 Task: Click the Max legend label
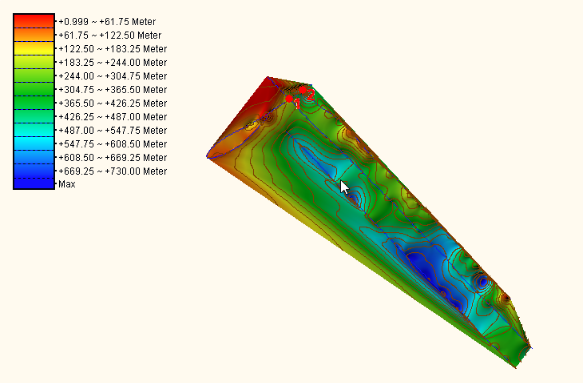pyautogui.click(x=67, y=184)
